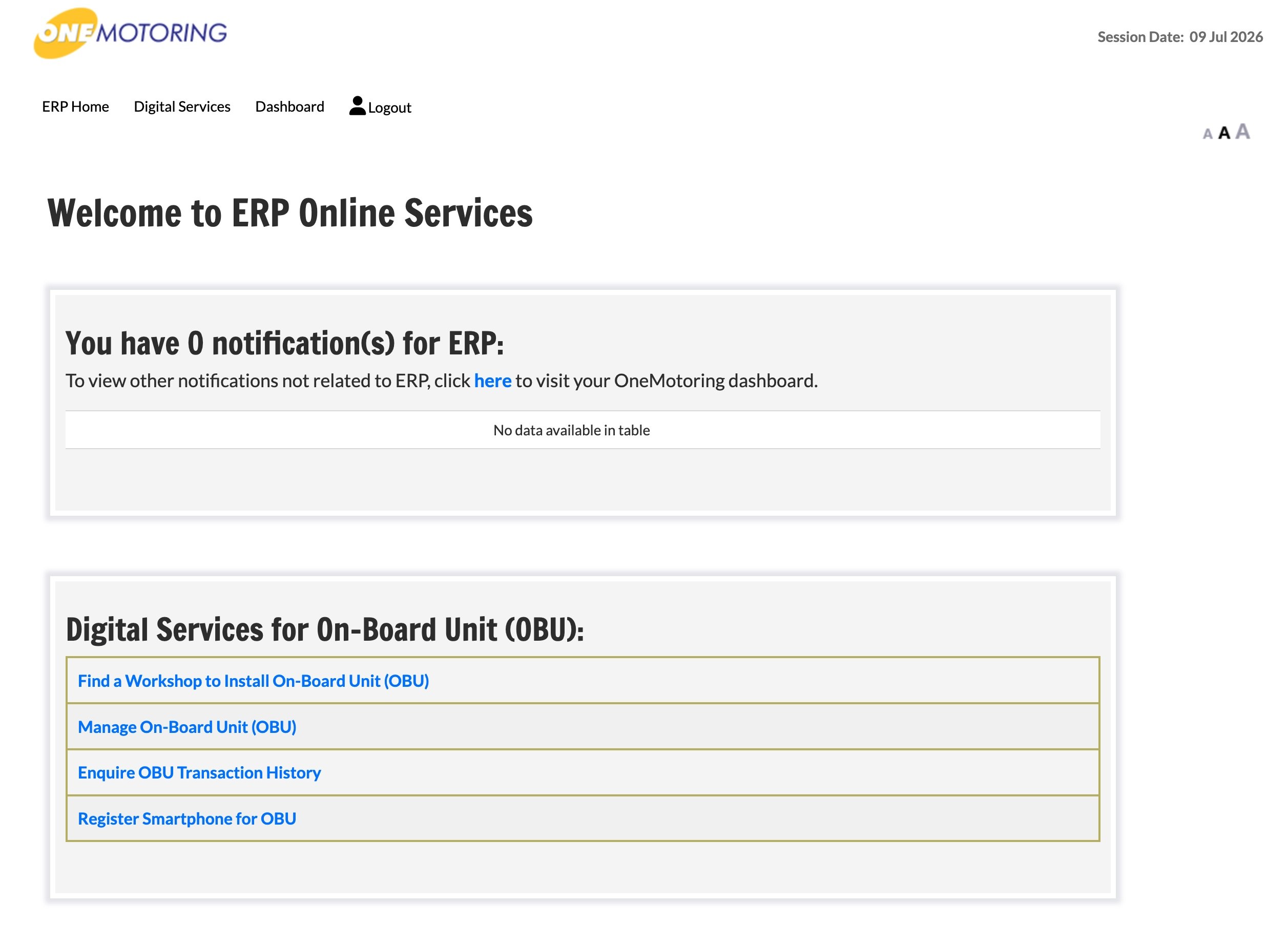Click the 'Welcome to ERP Online Services' heading
This screenshot has height=926, width=1288.
pos(290,214)
